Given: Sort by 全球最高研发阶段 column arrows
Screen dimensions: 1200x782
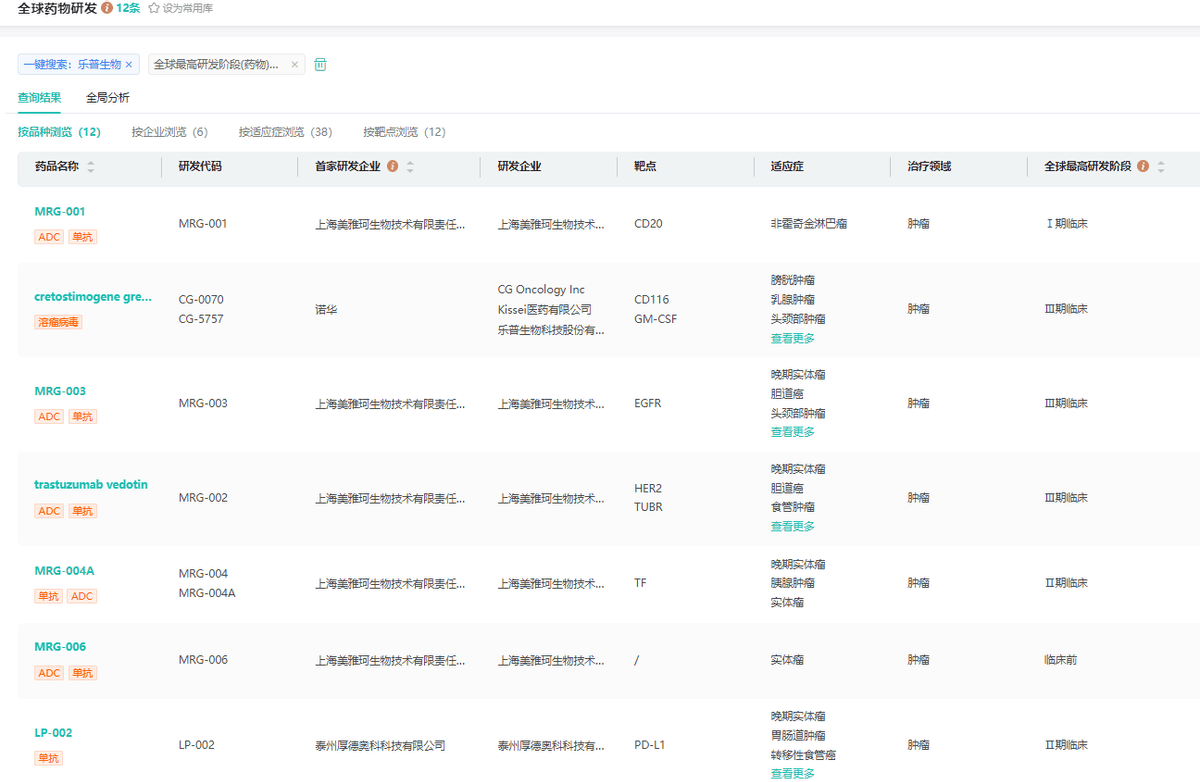Looking at the screenshot, I should point(1161,167).
